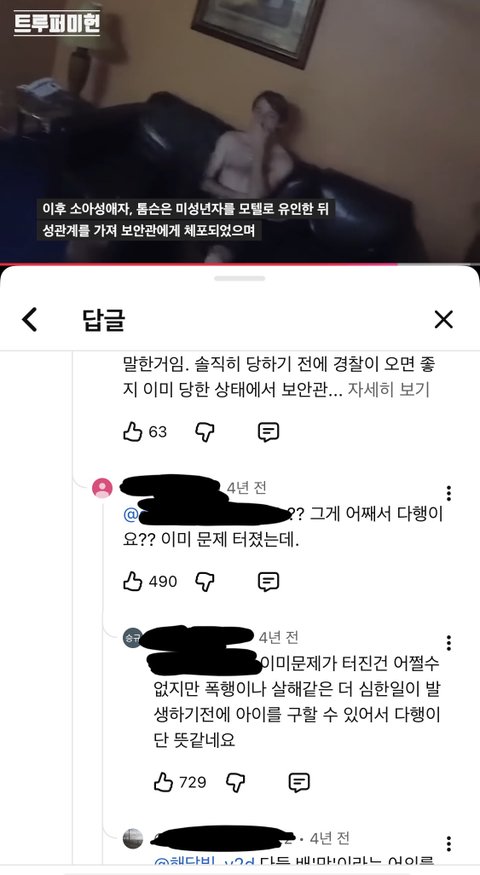480x875 pixels.
Task: Dislike the reply with 490 likes
Action: (x=205, y=581)
